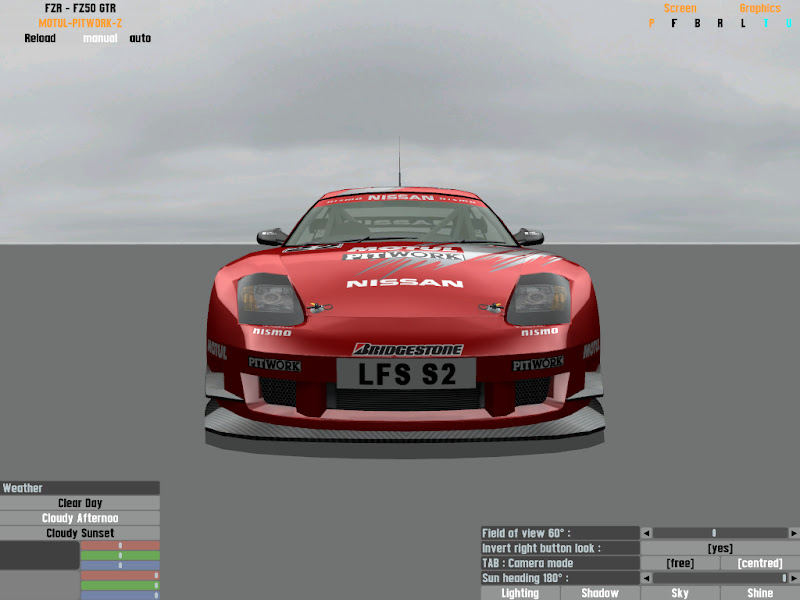Adjust the lower blue colour slider
800x600 pixels.
coord(120,595)
